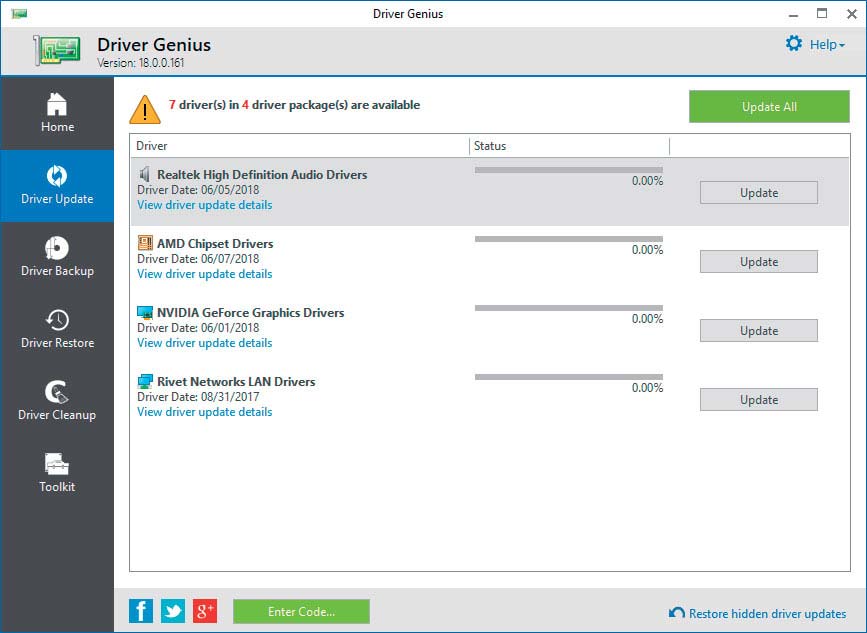The width and height of the screenshot is (867, 633).
Task: View driver update details for Realtek audio
Action: 205,205
